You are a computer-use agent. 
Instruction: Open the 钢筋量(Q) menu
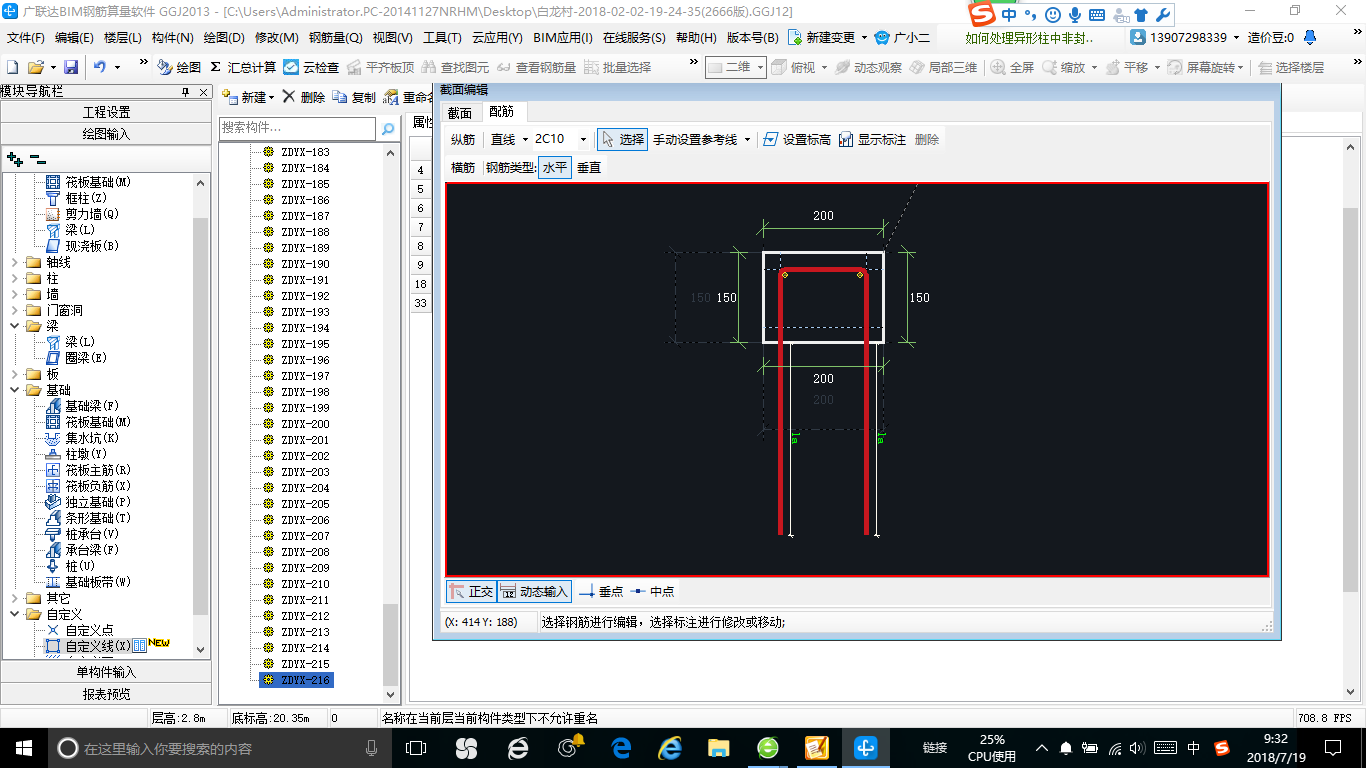click(335, 37)
